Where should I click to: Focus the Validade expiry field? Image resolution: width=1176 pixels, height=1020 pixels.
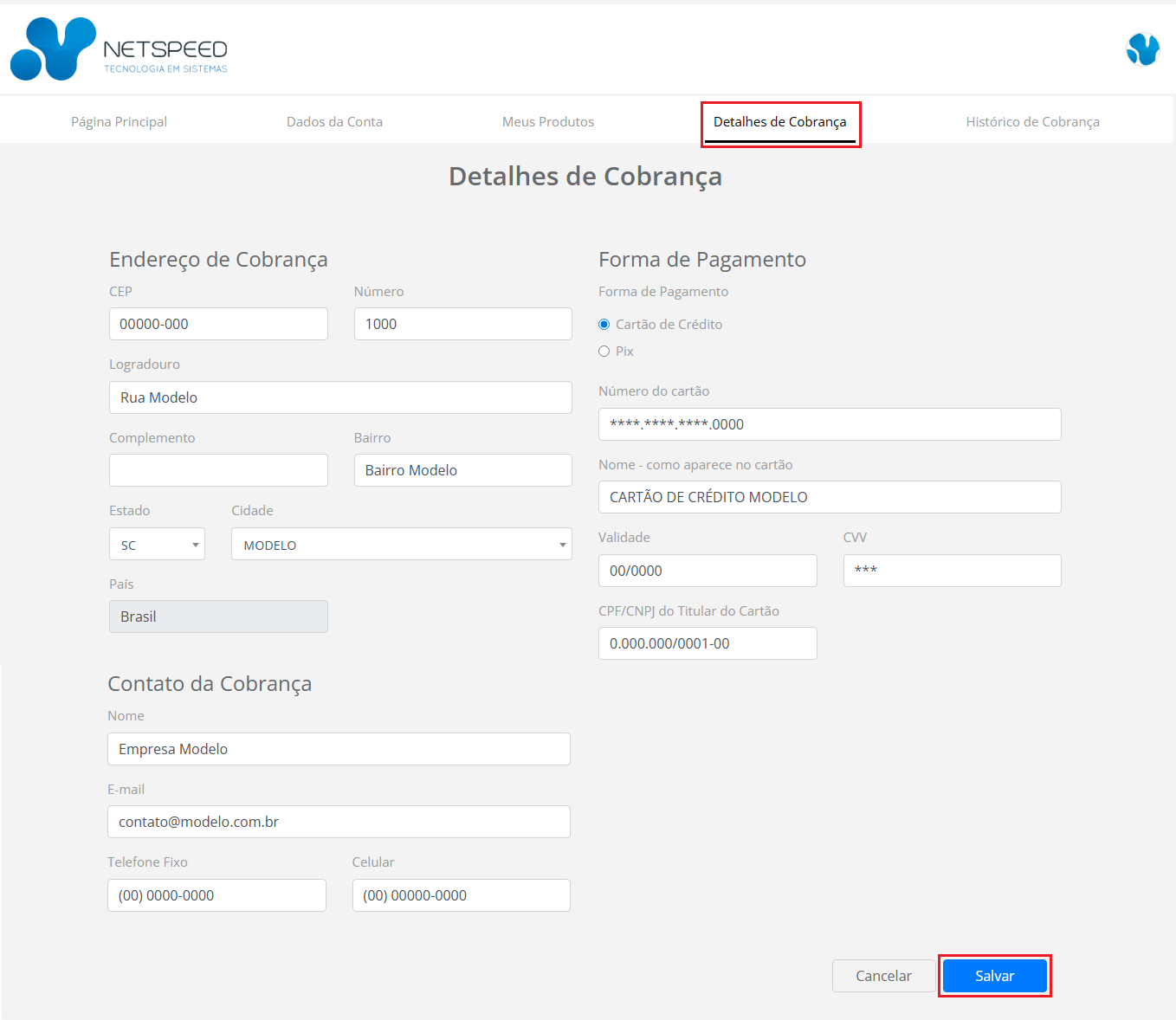coord(707,571)
